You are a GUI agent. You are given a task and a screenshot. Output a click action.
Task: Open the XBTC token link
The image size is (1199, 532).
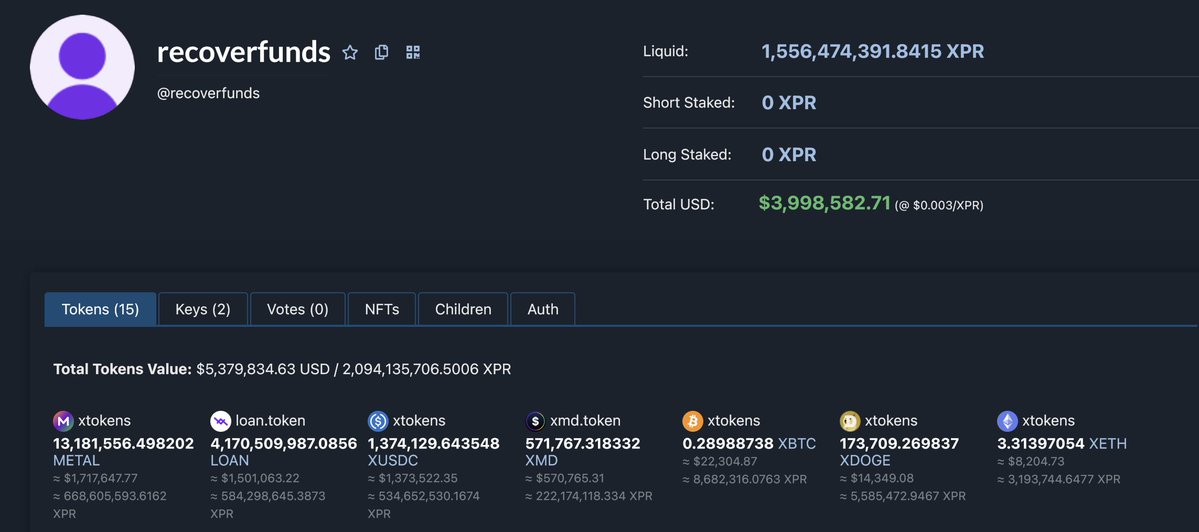click(x=797, y=443)
